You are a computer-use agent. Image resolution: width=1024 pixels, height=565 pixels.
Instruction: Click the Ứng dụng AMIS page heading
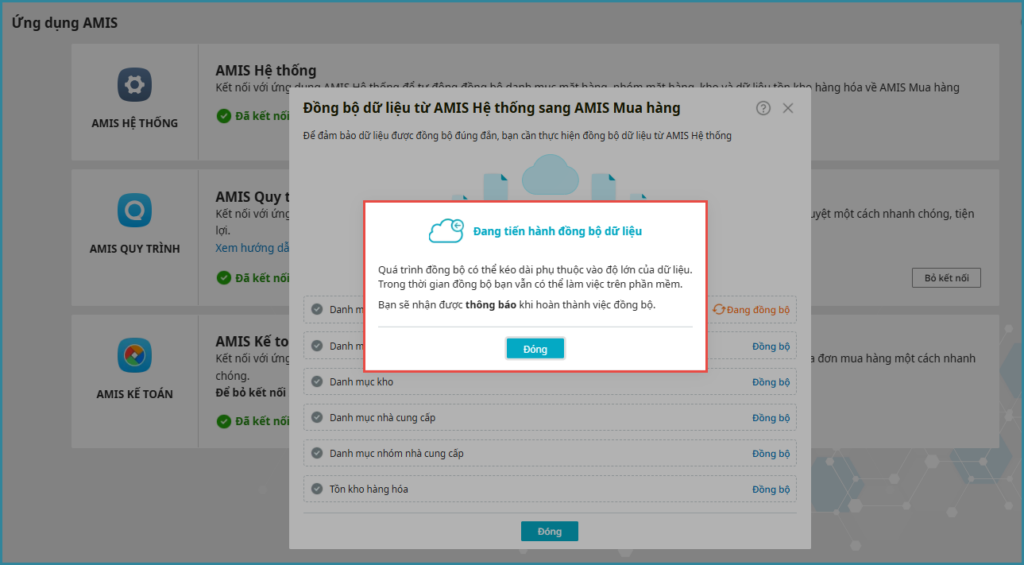pos(65,23)
